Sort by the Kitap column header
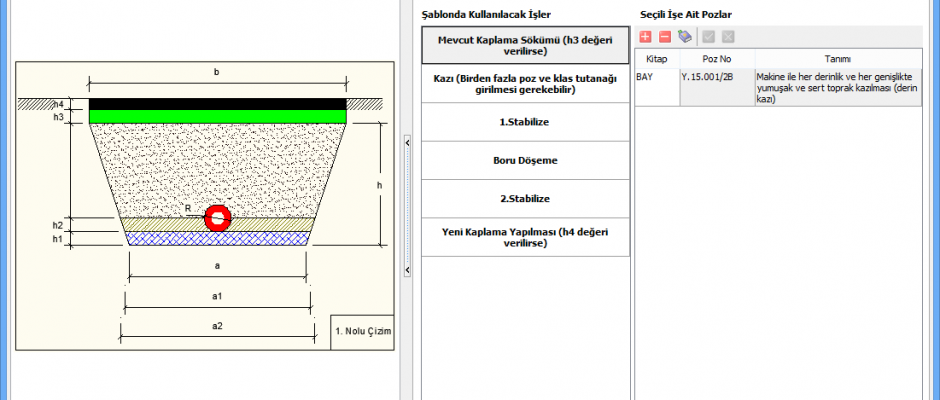 coord(656,59)
